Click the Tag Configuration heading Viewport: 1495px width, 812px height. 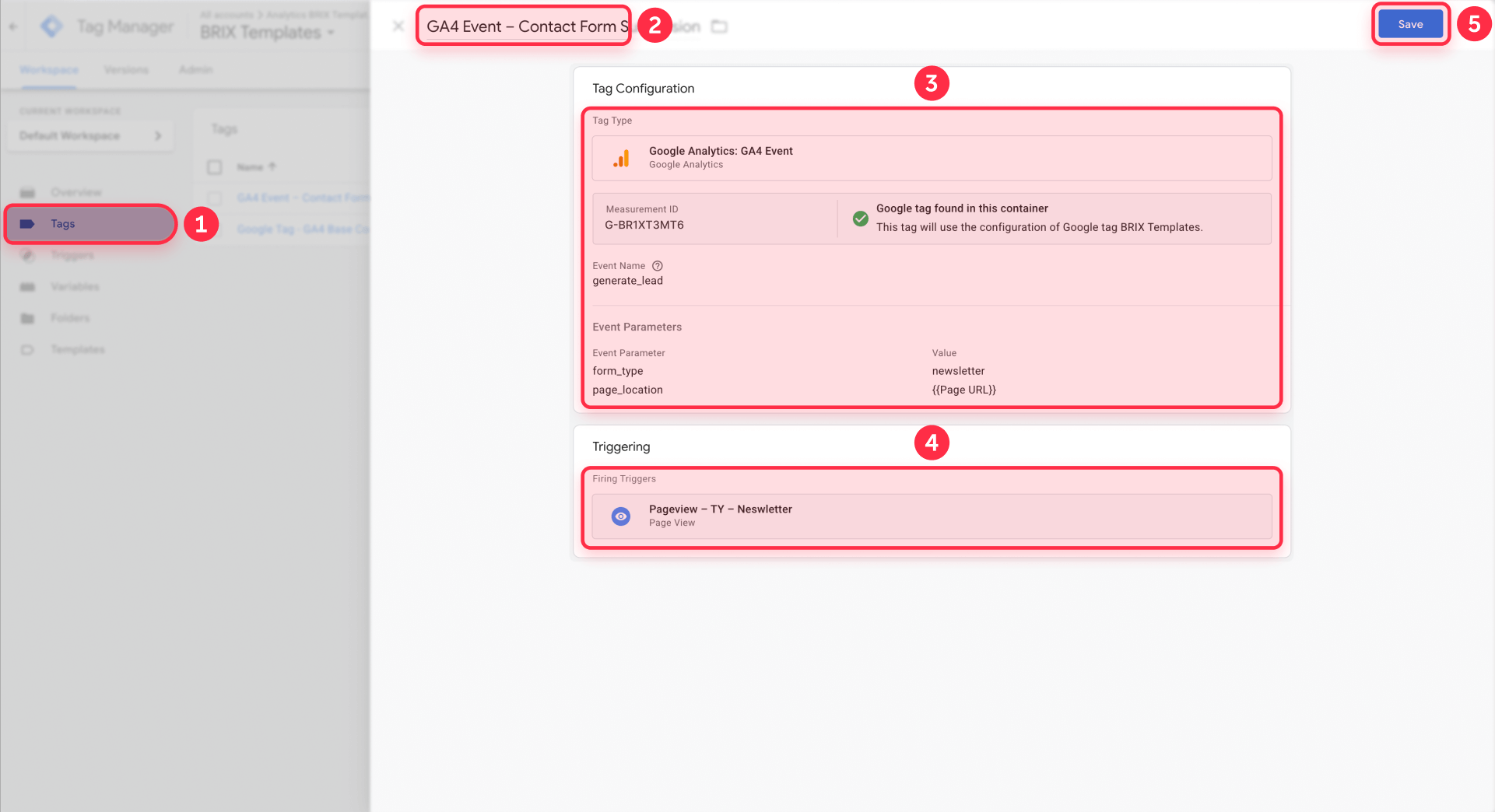pyautogui.click(x=644, y=89)
